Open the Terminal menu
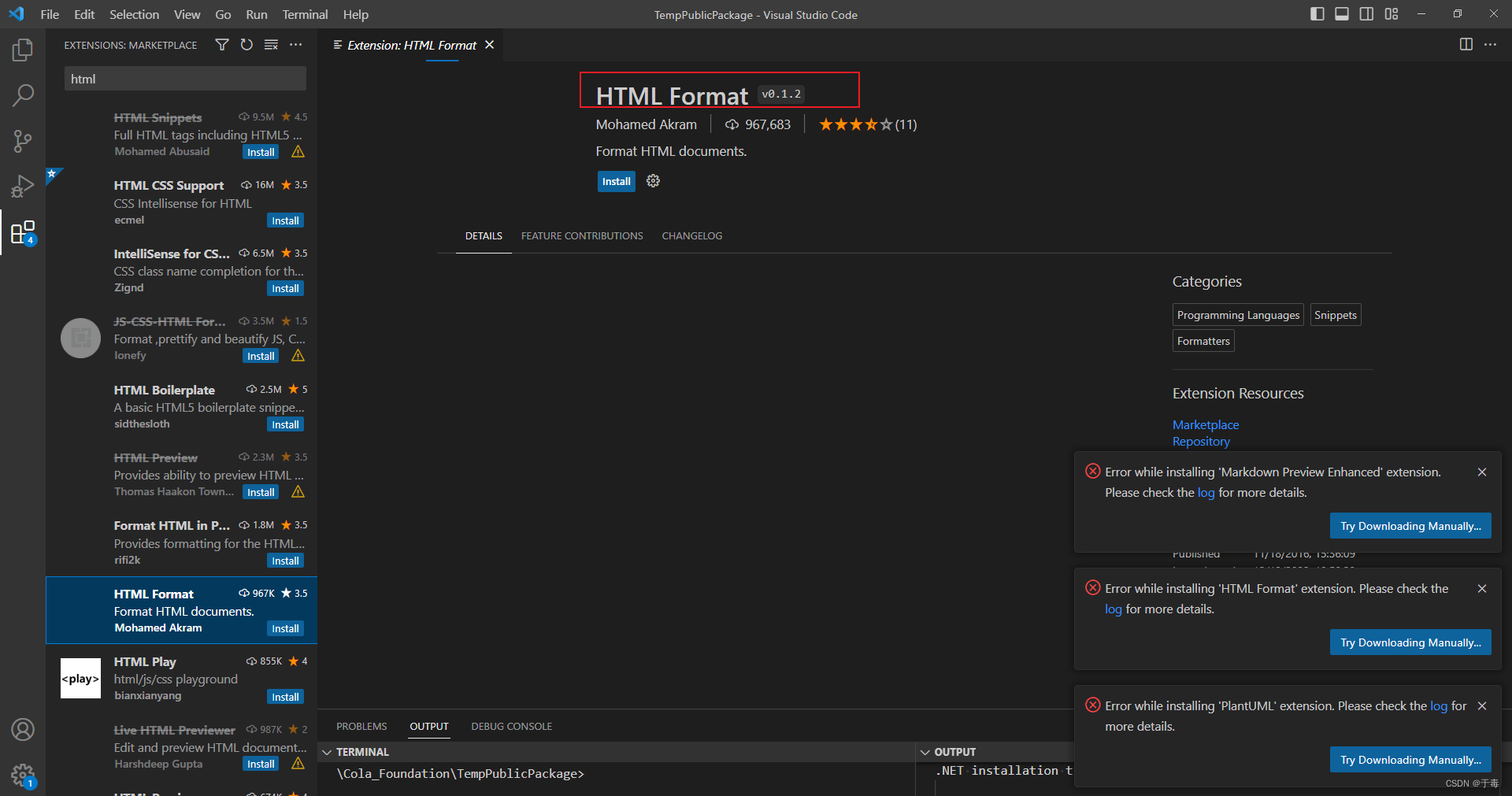1512x796 pixels. click(x=305, y=14)
